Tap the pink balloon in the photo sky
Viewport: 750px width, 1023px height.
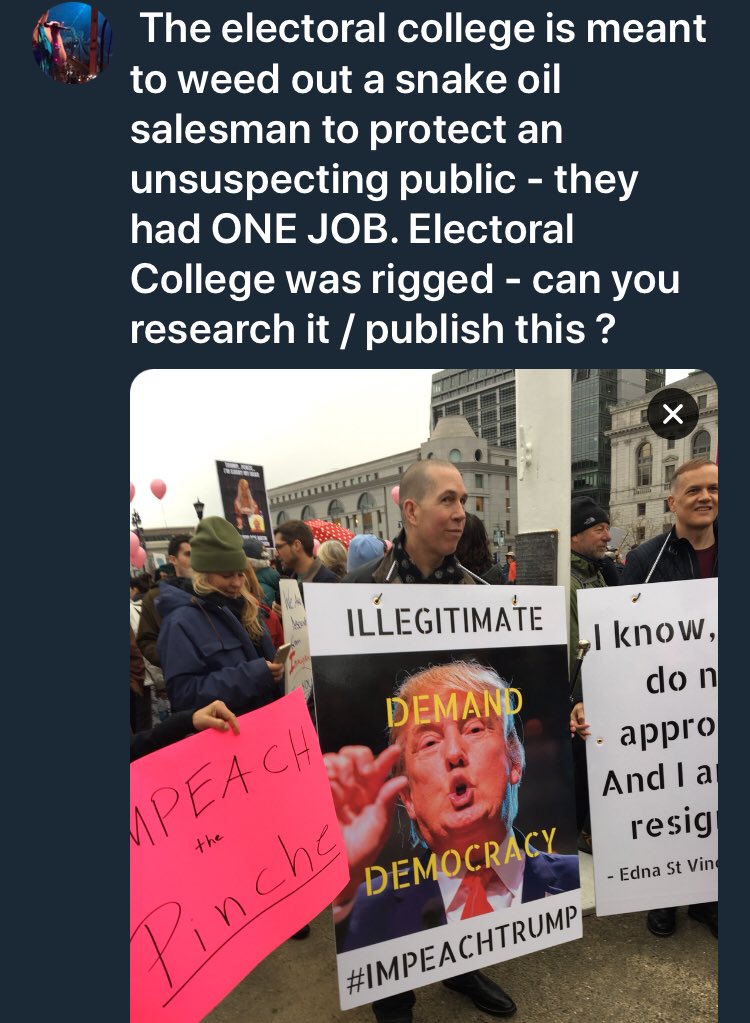158,488
